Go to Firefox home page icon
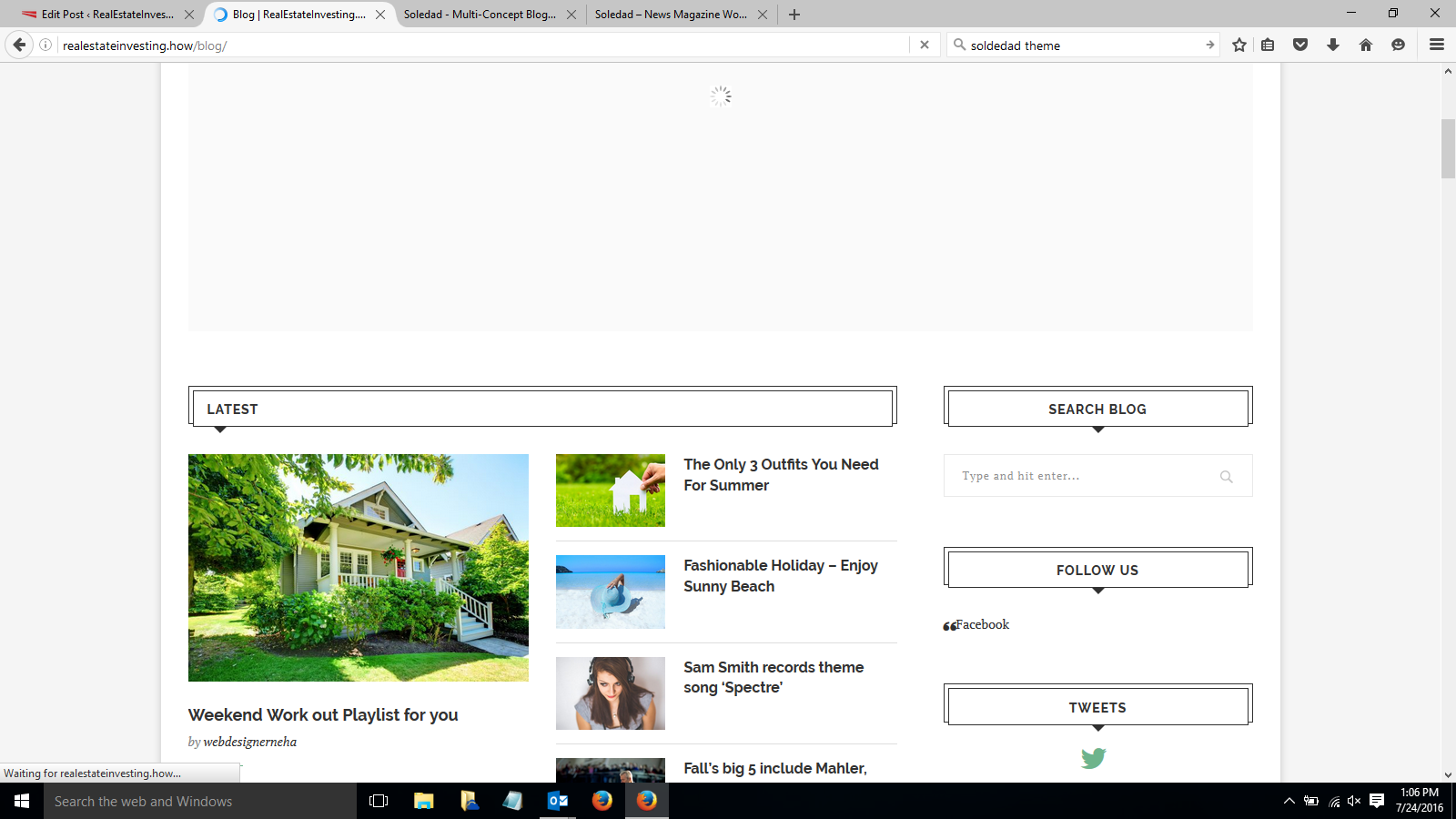 click(x=1366, y=45)
